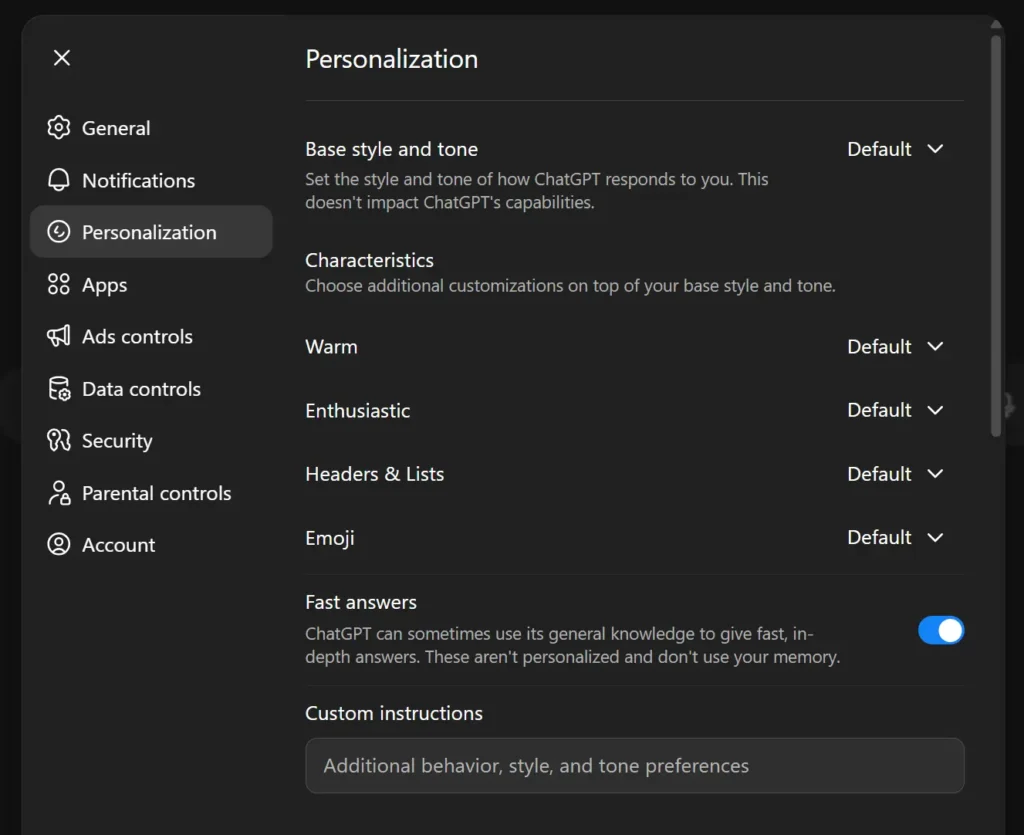
Task: Expand the Enthusiastic characteristic dropdown
Action: pos(895,410)
